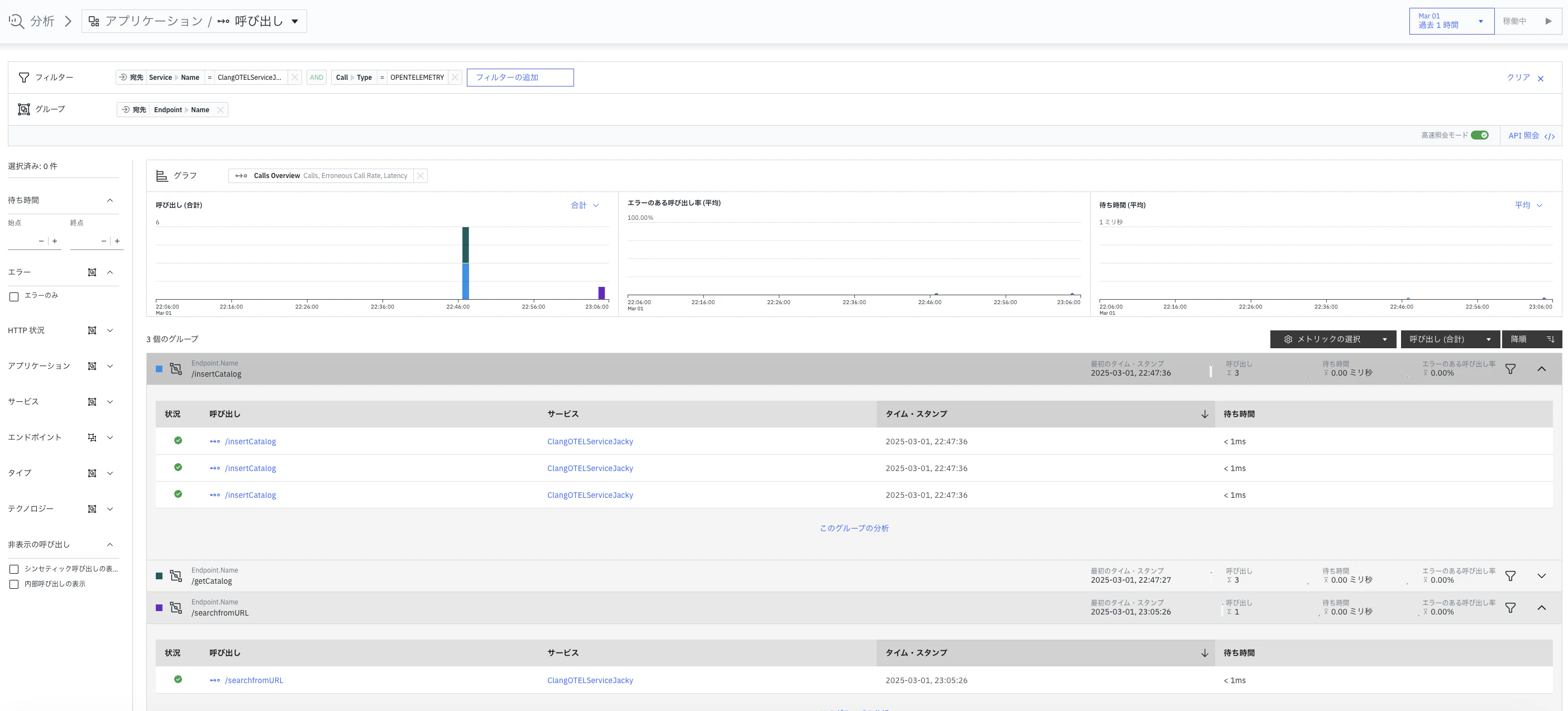Collapse the 待ち時間 filter section

point(110,201)
